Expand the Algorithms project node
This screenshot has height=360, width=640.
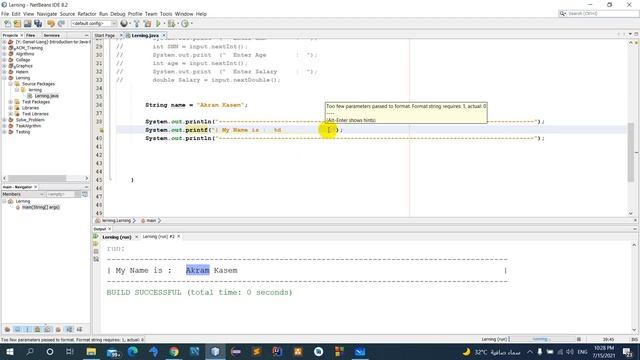click(4, 54)
